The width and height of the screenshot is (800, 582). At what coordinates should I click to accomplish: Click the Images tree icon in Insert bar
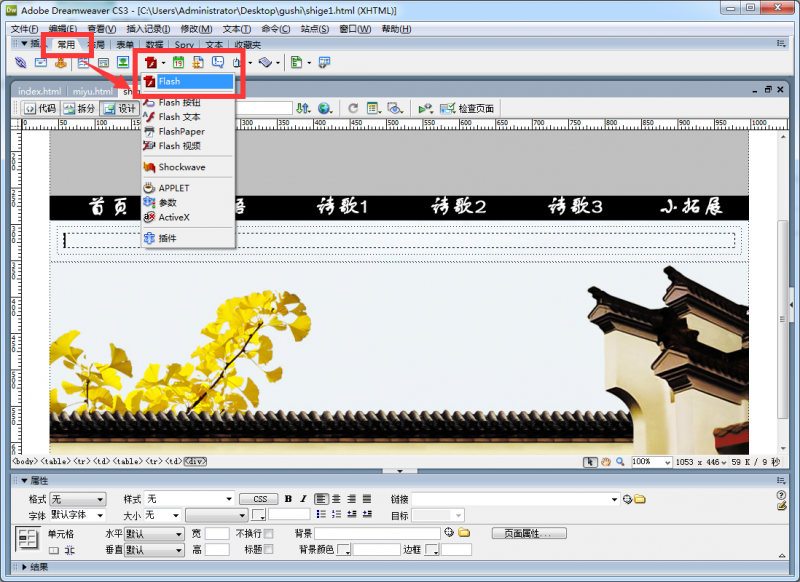pyautogui.click(x=123, y=63)
